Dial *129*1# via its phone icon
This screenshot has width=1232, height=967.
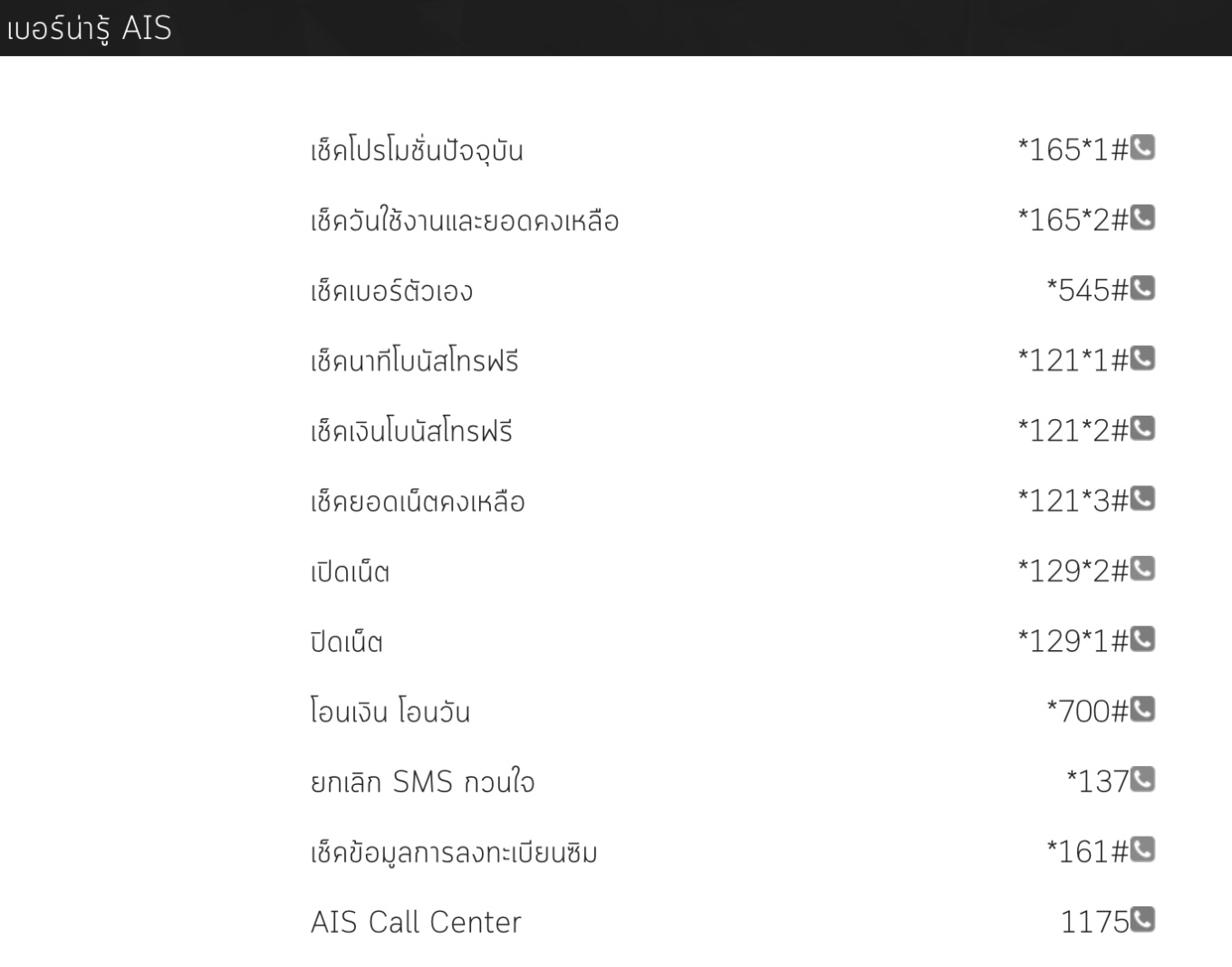pos(1143,639)
